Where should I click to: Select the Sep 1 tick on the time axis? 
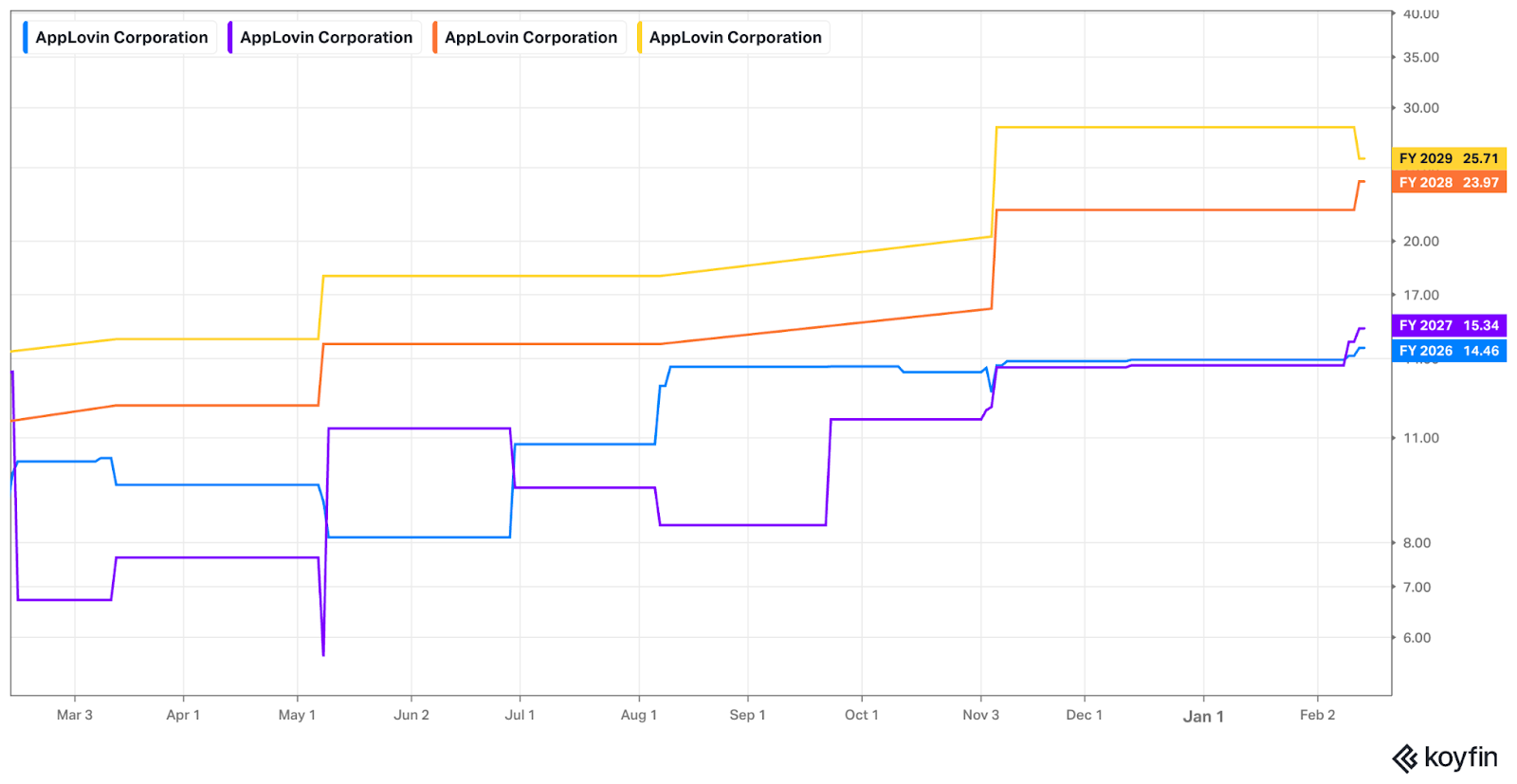coord(747,715)
